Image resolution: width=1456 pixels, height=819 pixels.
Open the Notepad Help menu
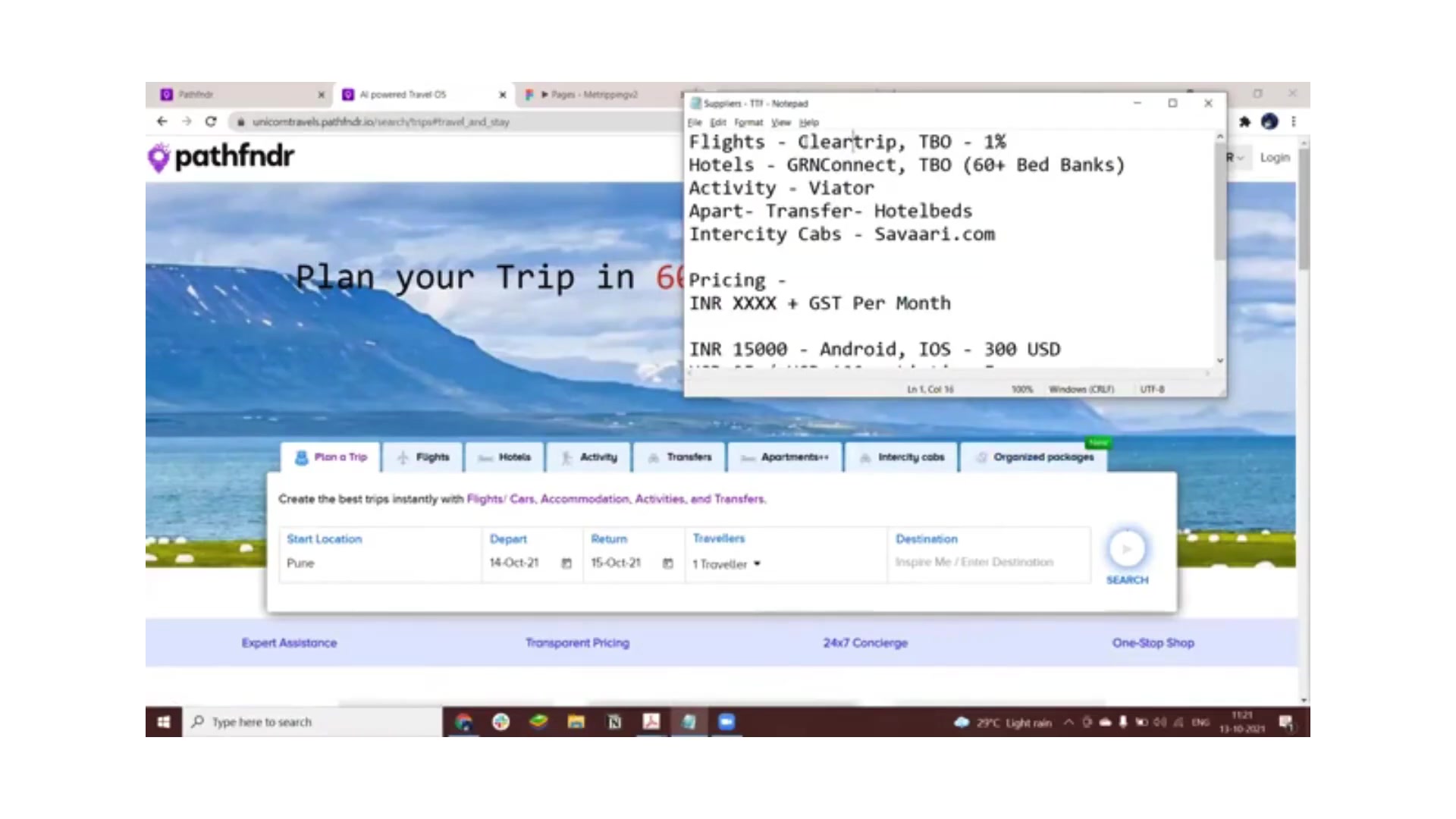point(809,122)
